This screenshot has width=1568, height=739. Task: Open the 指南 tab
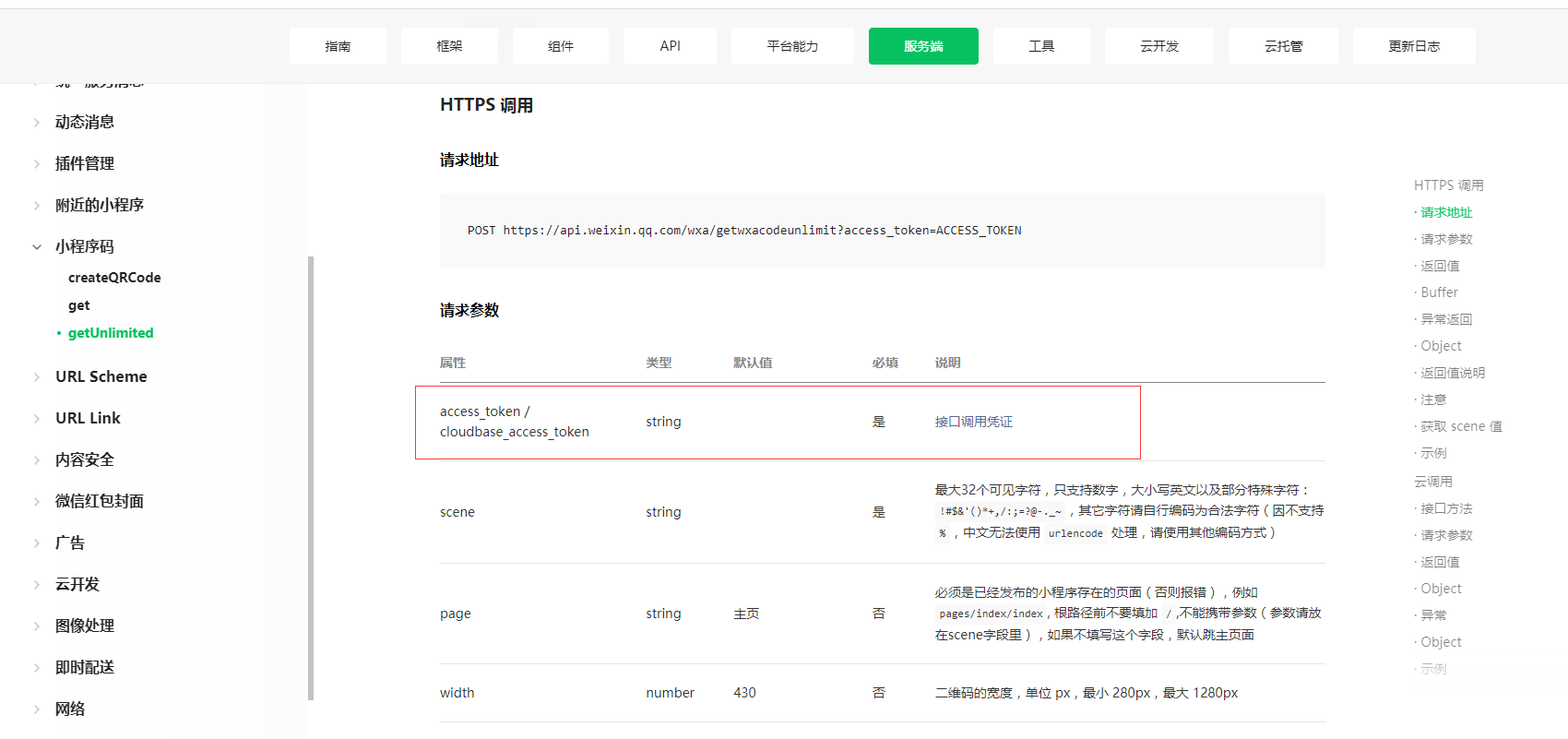coord(338,46)
